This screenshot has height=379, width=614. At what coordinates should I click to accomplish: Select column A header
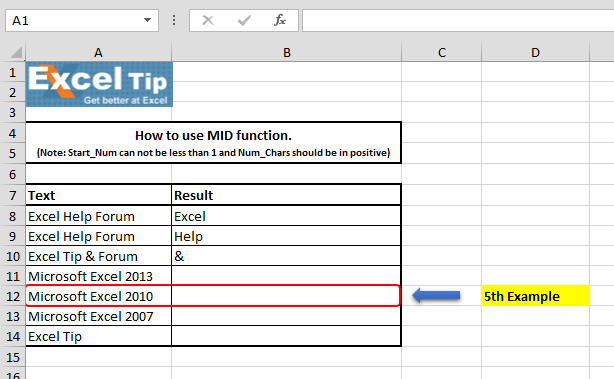98,52
